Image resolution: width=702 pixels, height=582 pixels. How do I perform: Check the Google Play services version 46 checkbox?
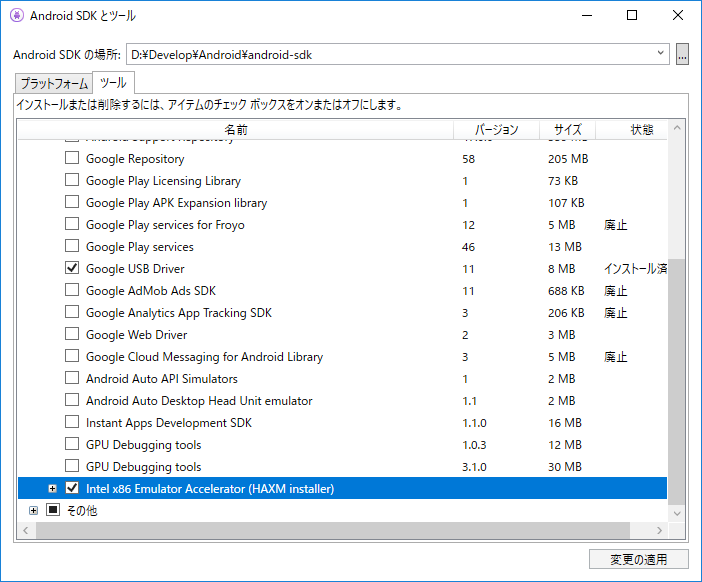click(72, 246)
